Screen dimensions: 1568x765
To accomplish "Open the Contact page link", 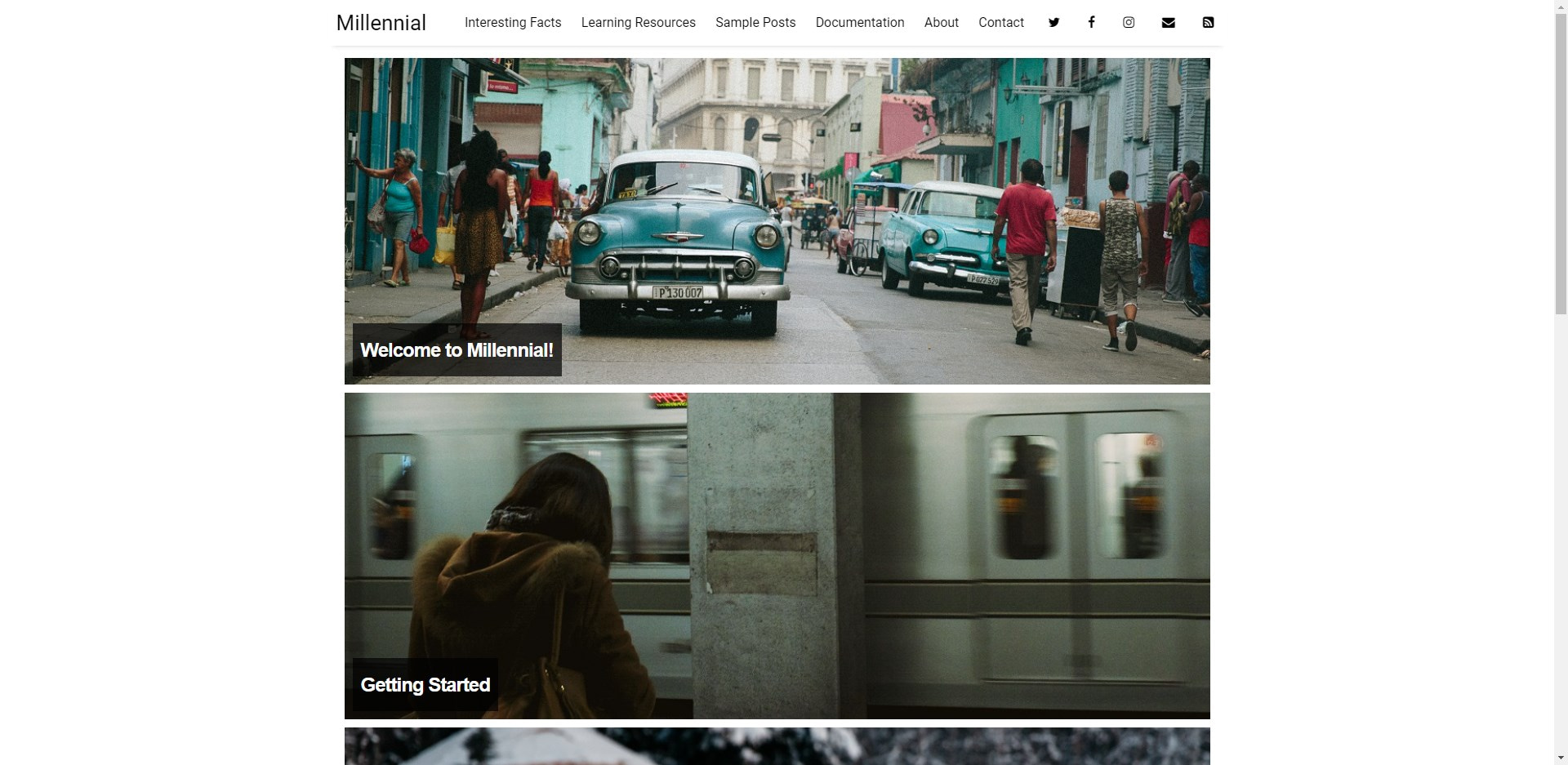I will tap(1001, 23).
